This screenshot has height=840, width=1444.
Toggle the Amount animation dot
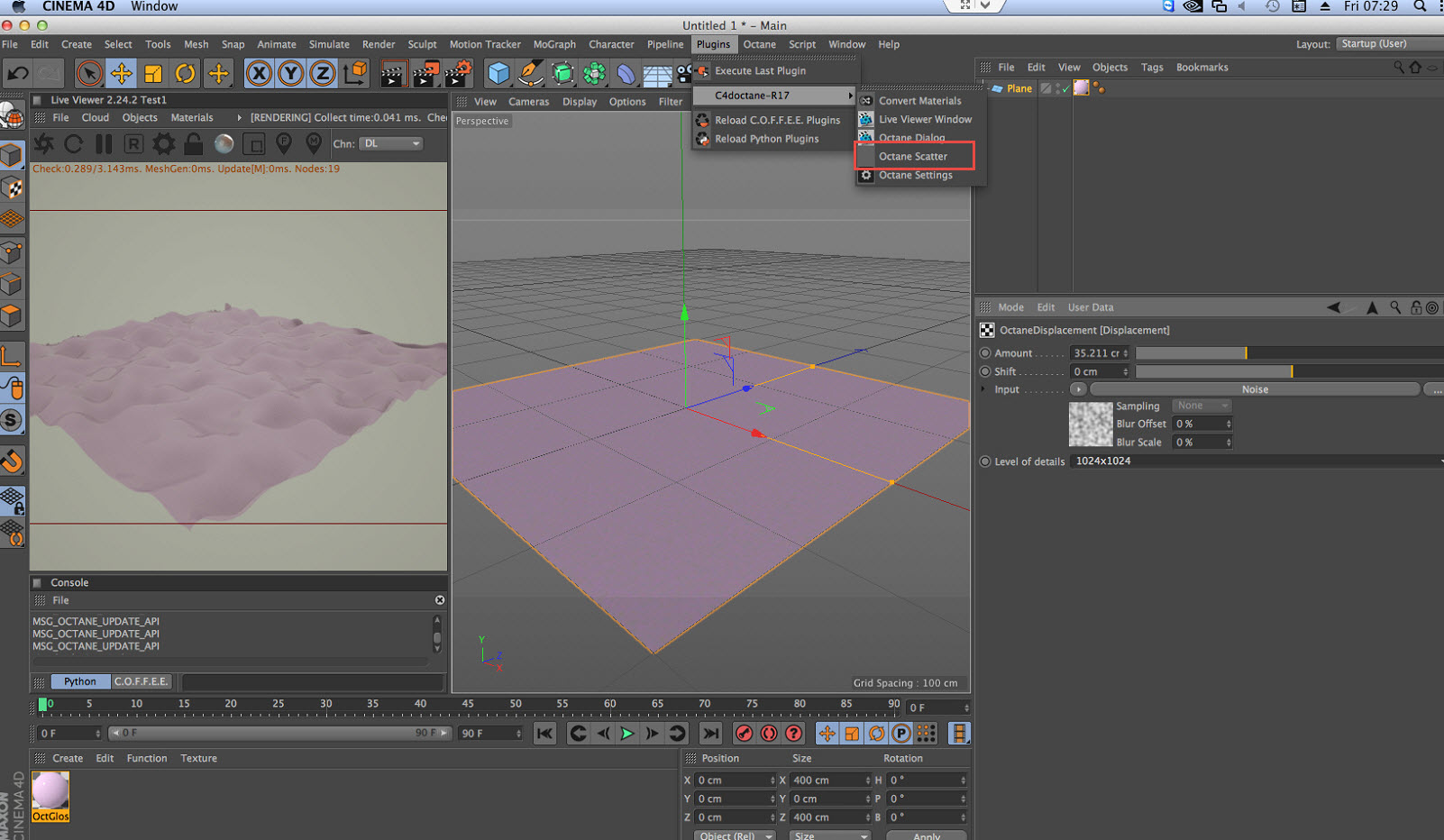(x=985, y=353)
